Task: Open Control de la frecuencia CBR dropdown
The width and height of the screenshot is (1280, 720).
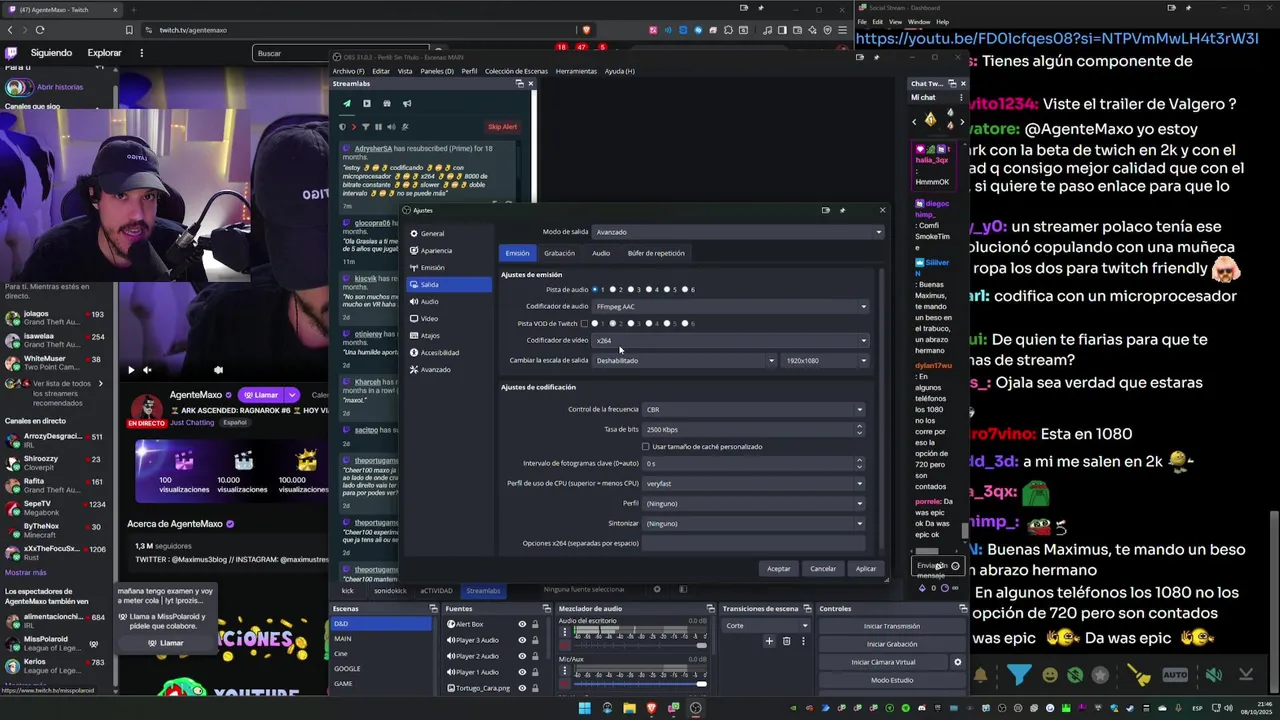Action: [753, 409]
